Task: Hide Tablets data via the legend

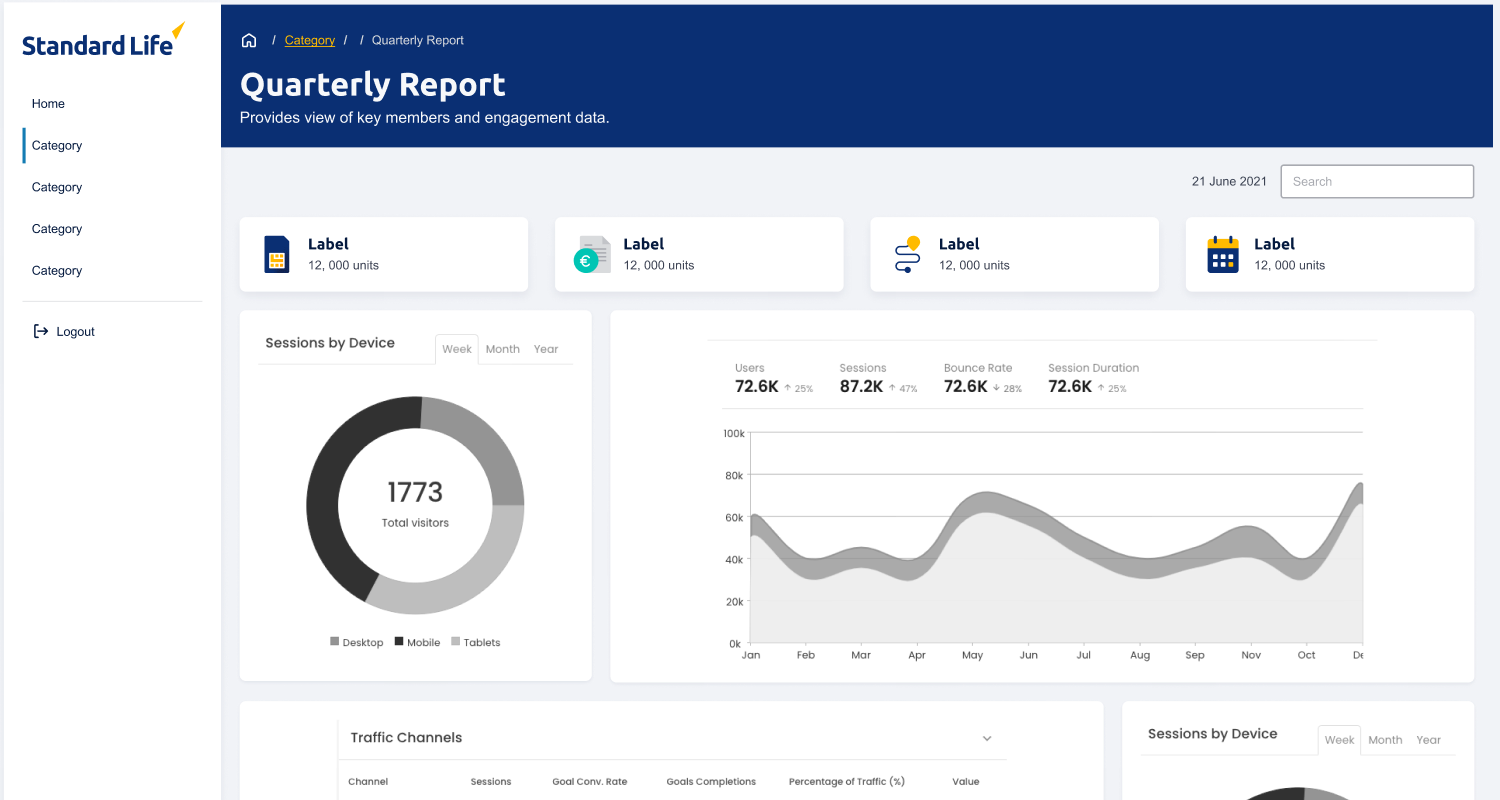Action: [x=475, y=641]
